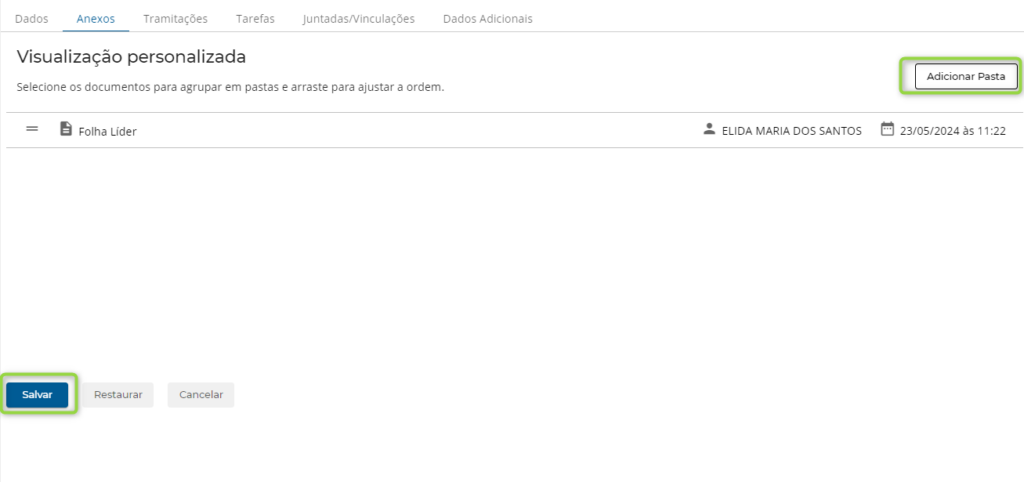This screenshot has height=482, width=1024.
Task: Click the Adicionar Pasta button
Action: pyautogui.click(x=966, y=76)
